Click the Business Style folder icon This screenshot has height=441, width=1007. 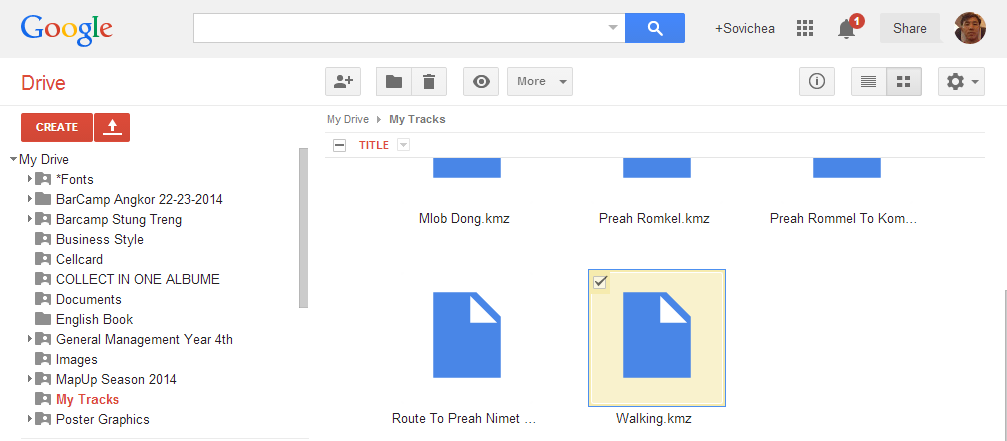coord(43,239)
